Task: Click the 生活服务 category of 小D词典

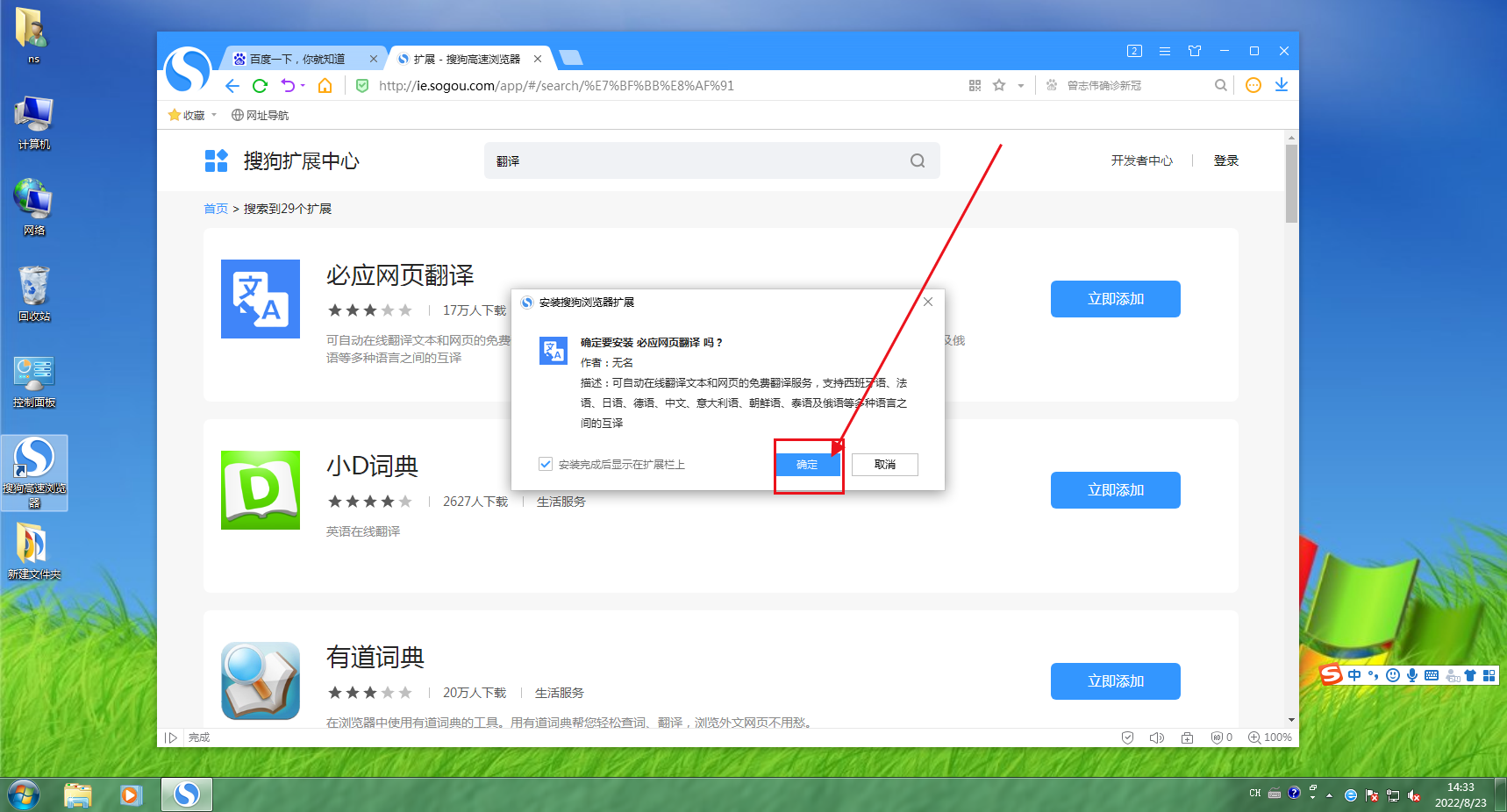Action: 561,502
